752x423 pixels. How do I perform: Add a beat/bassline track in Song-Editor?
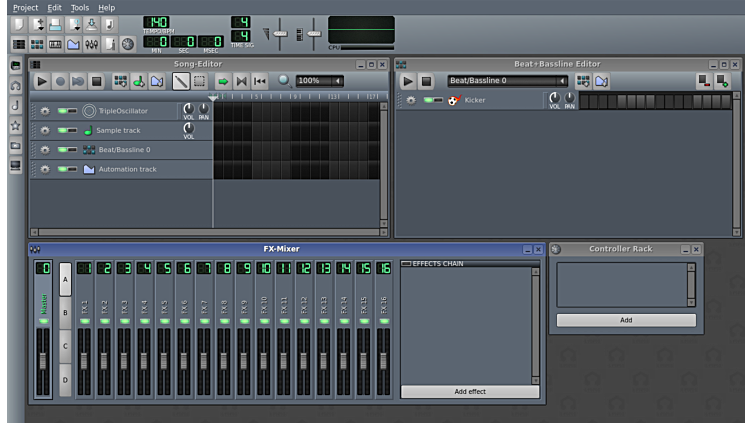pos(120,81)
